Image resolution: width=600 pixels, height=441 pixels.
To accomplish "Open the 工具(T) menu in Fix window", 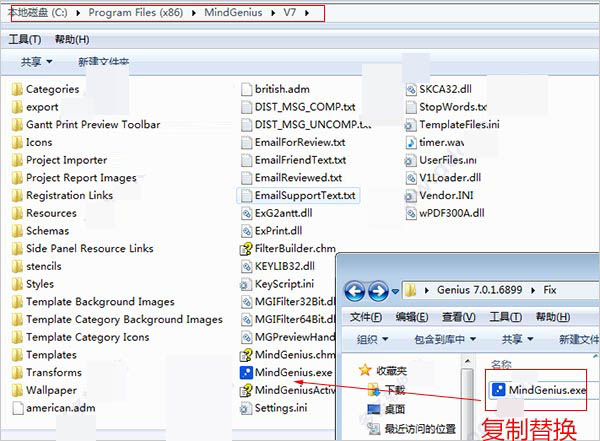I will tap(505, 317).
